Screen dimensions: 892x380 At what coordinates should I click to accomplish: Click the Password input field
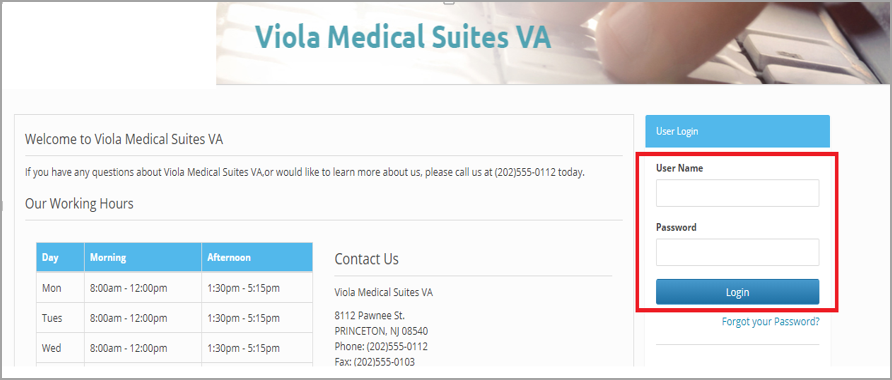point(737,252)
